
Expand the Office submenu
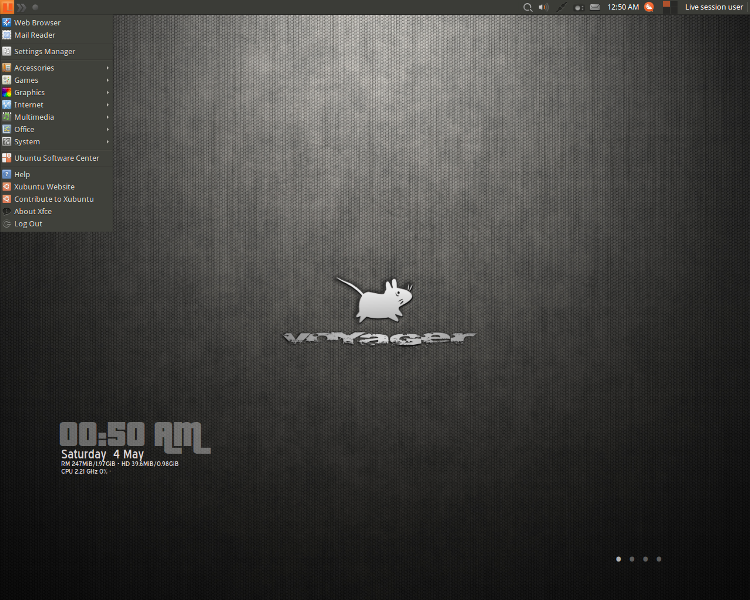click(x=56, y=129)
